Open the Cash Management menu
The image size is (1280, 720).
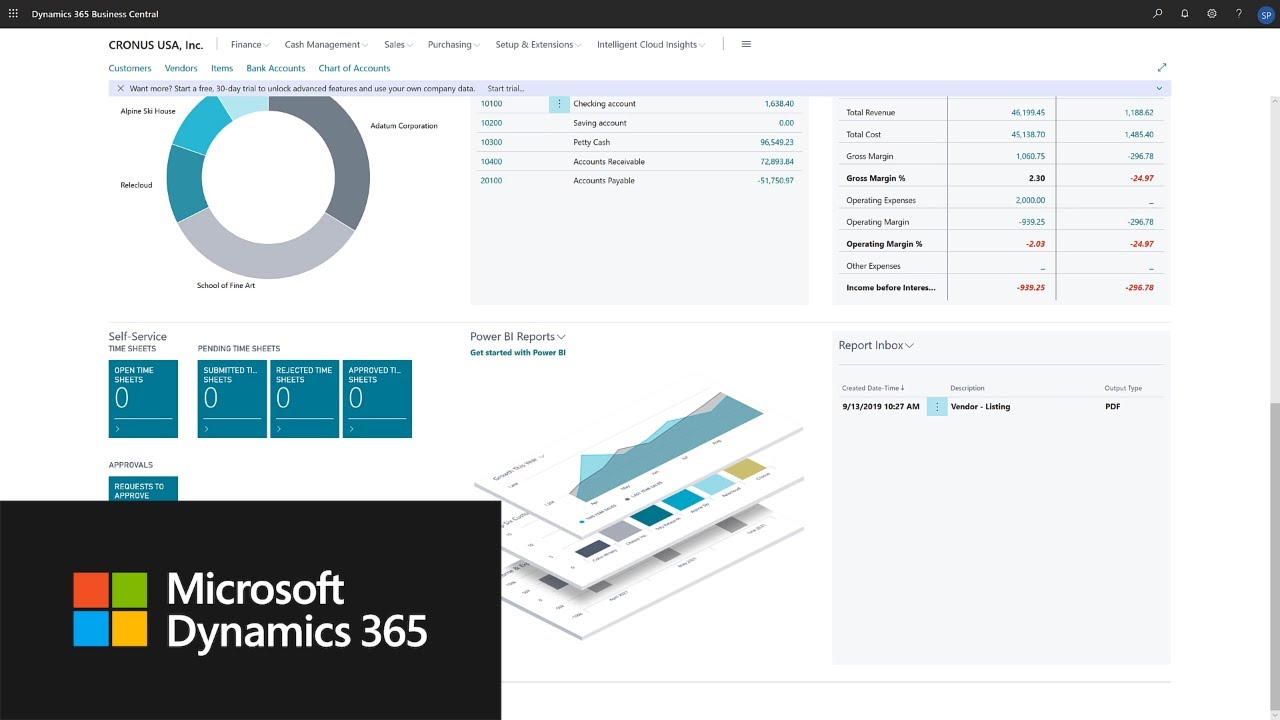(x=326, y=45)
